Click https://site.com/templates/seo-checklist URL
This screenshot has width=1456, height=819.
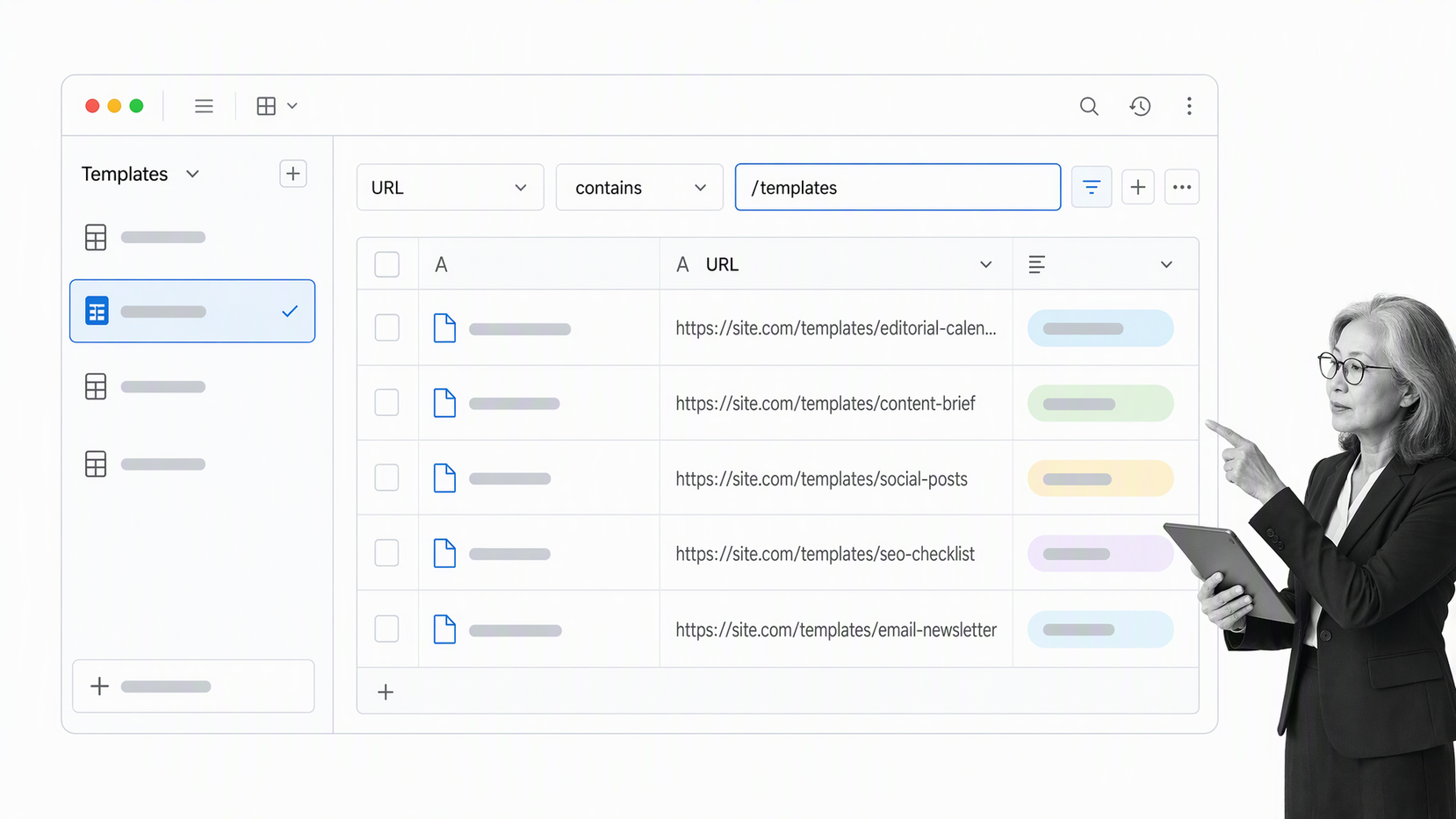(825, 554)
